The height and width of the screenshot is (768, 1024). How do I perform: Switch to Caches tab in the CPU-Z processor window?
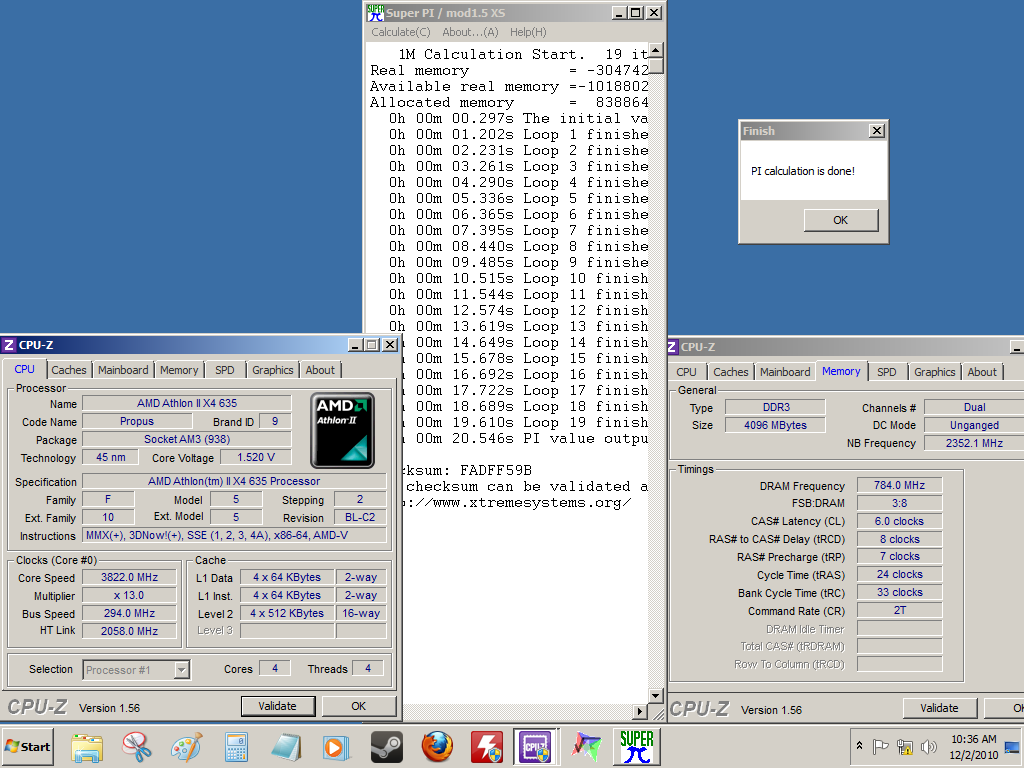click(69, 370)
